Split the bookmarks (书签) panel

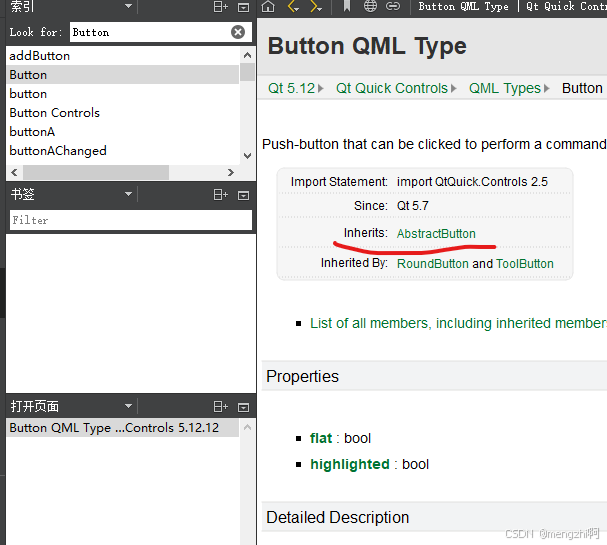[221, 195]
